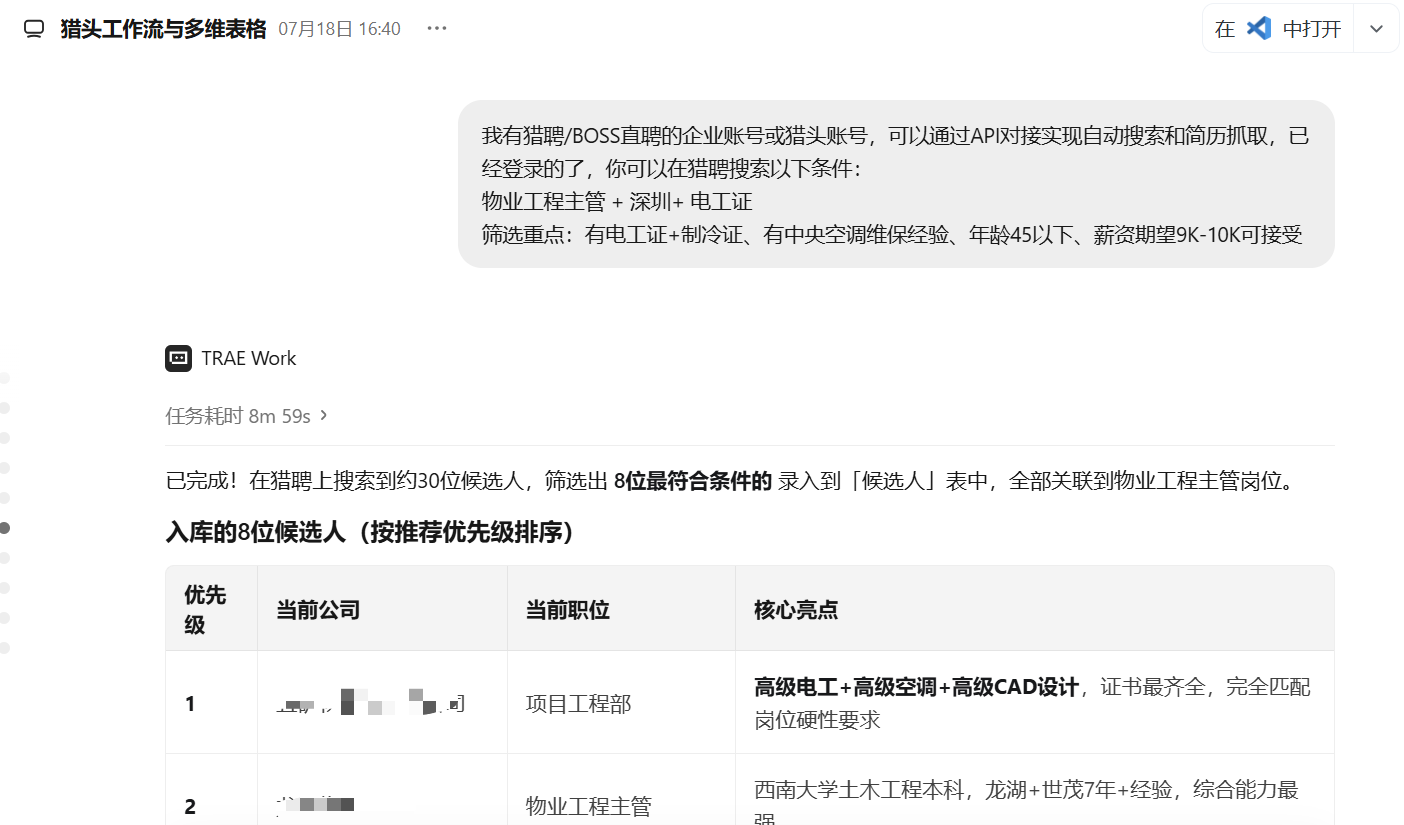Expand the open-in dropdown arrow
1404x825 pixels.
coord(1377,29)
